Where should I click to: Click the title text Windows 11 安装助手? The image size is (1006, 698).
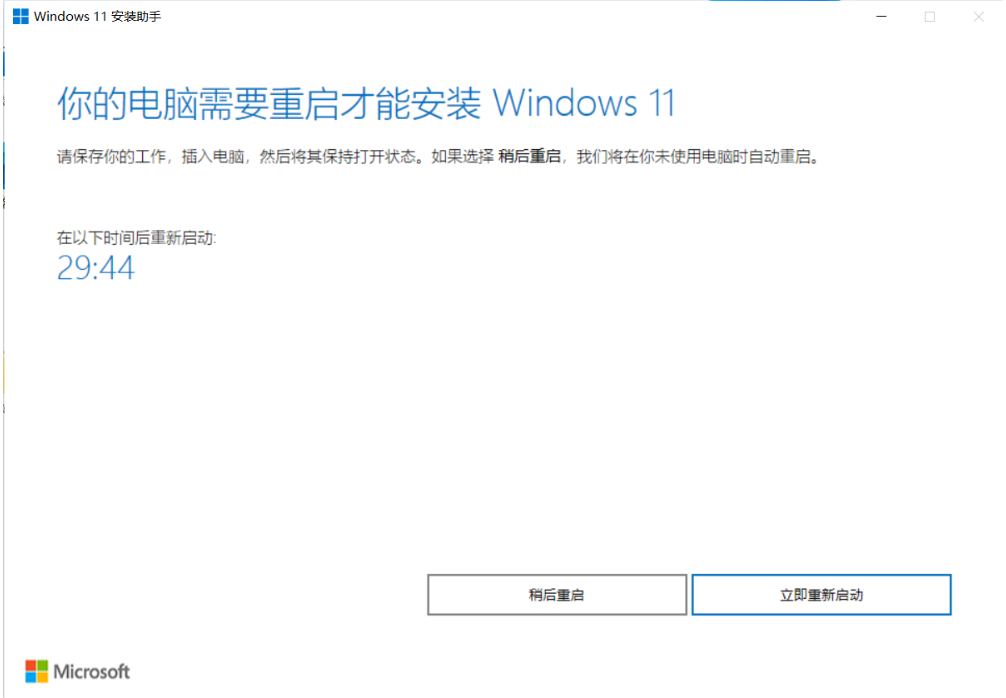tap(98, 17)
